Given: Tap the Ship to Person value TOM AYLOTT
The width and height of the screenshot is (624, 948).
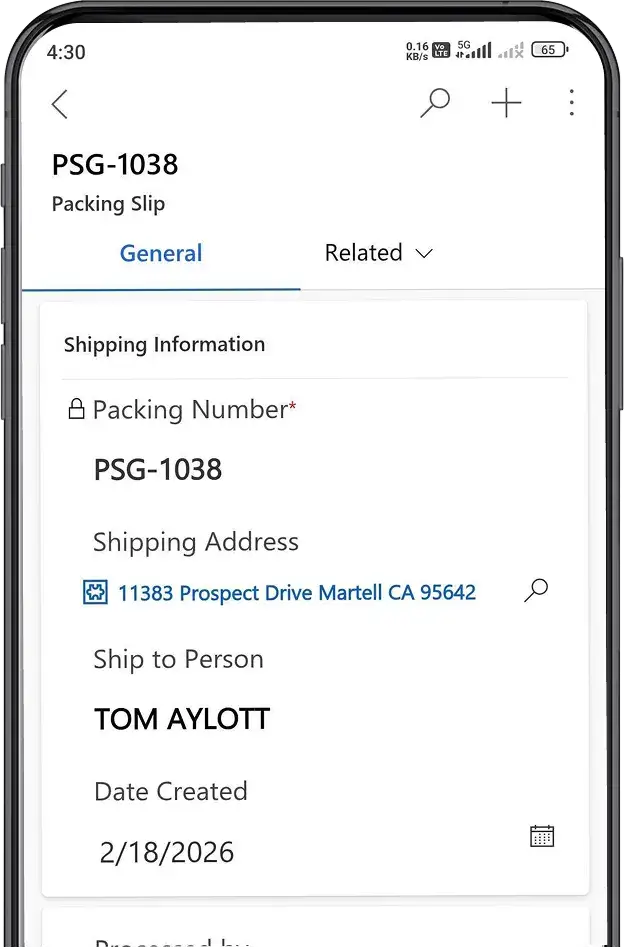Looking at the screenshot, I should pos(181,718).
